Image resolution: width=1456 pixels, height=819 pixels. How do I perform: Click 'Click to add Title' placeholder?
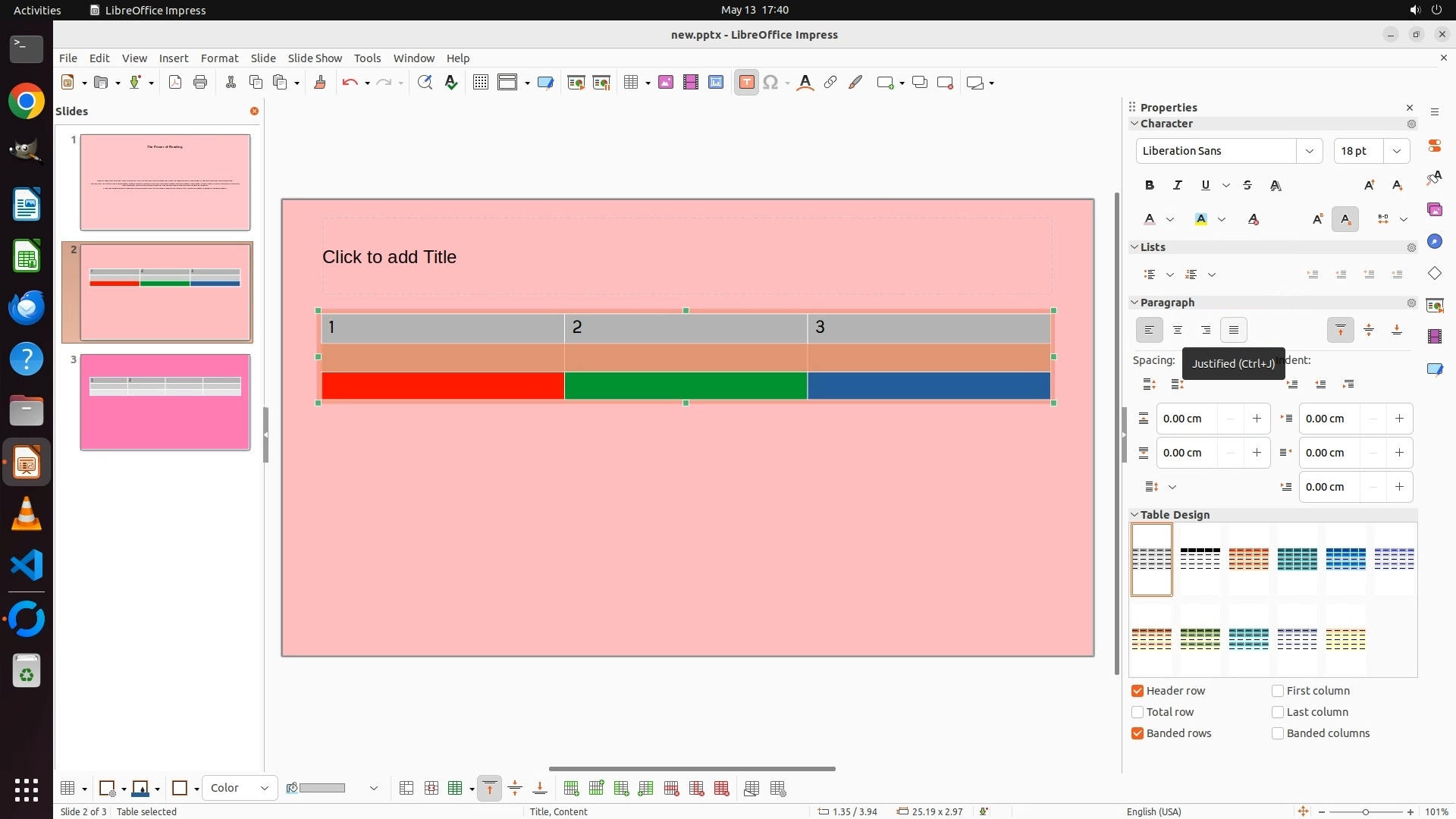(x=389, y=257)
